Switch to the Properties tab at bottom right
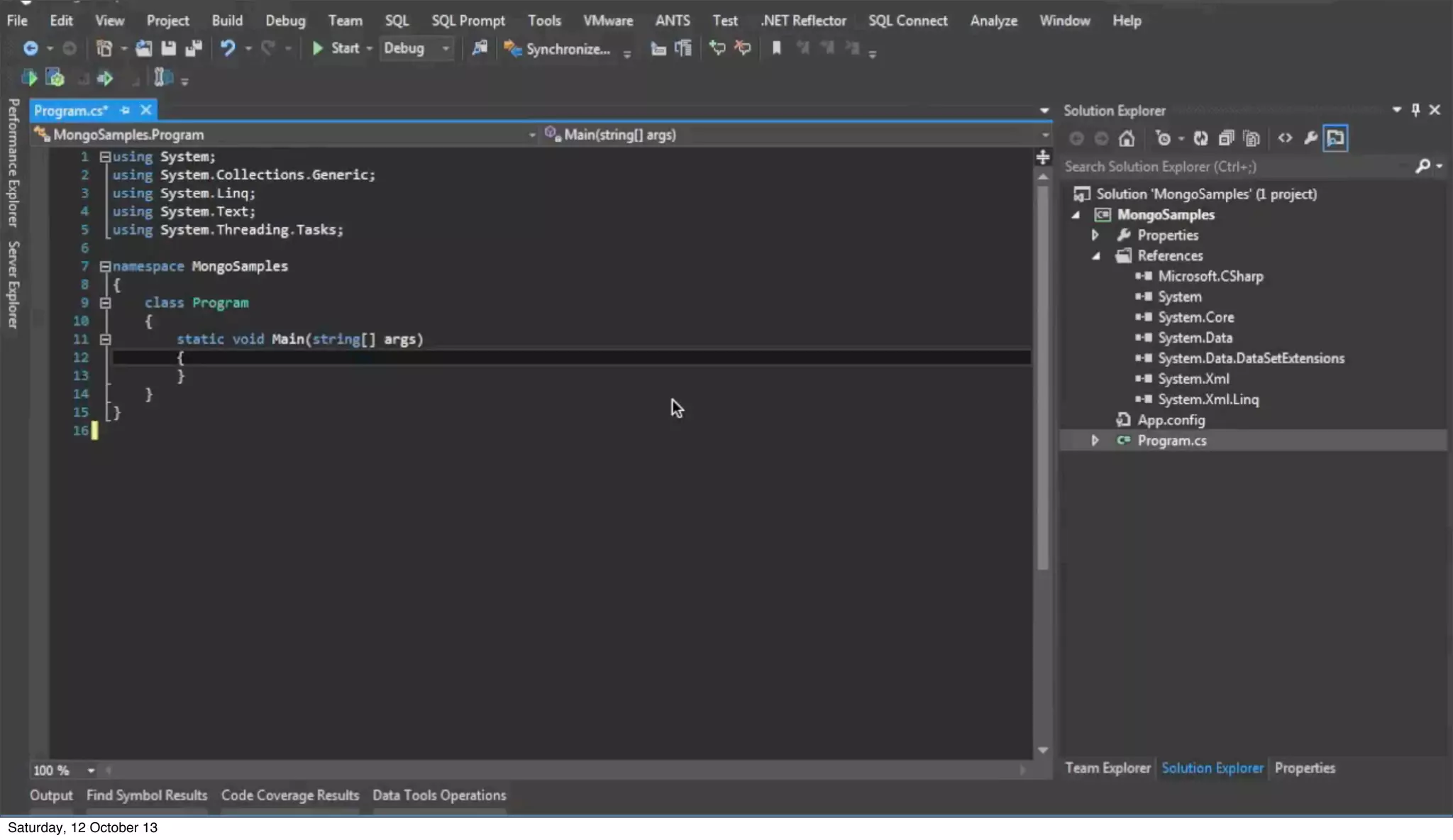This screenshot has width=1453, height=840. pyautogui.click(x=1305, y=768)
